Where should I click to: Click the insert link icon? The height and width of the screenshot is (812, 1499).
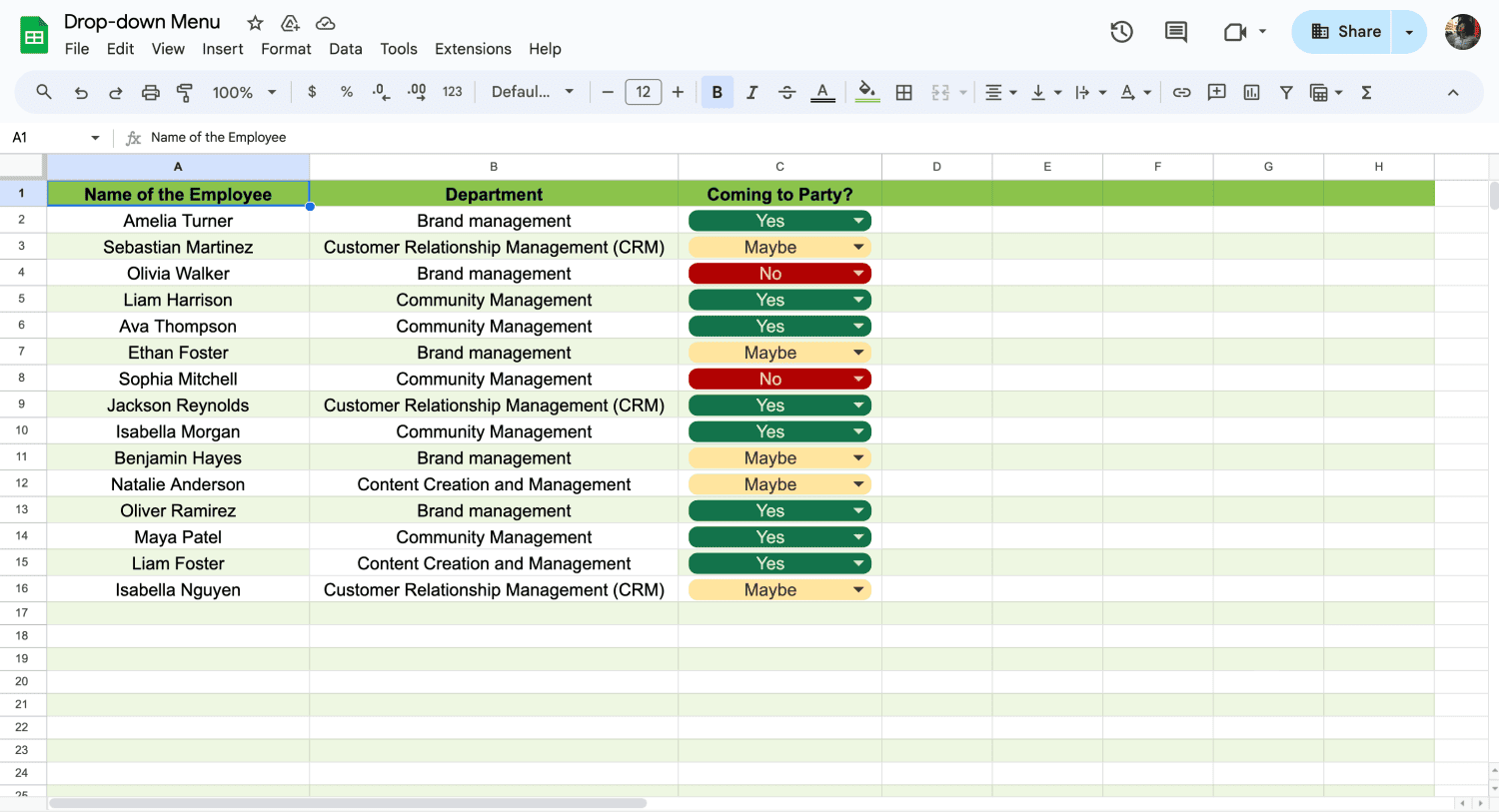[x=1181, y=93]
